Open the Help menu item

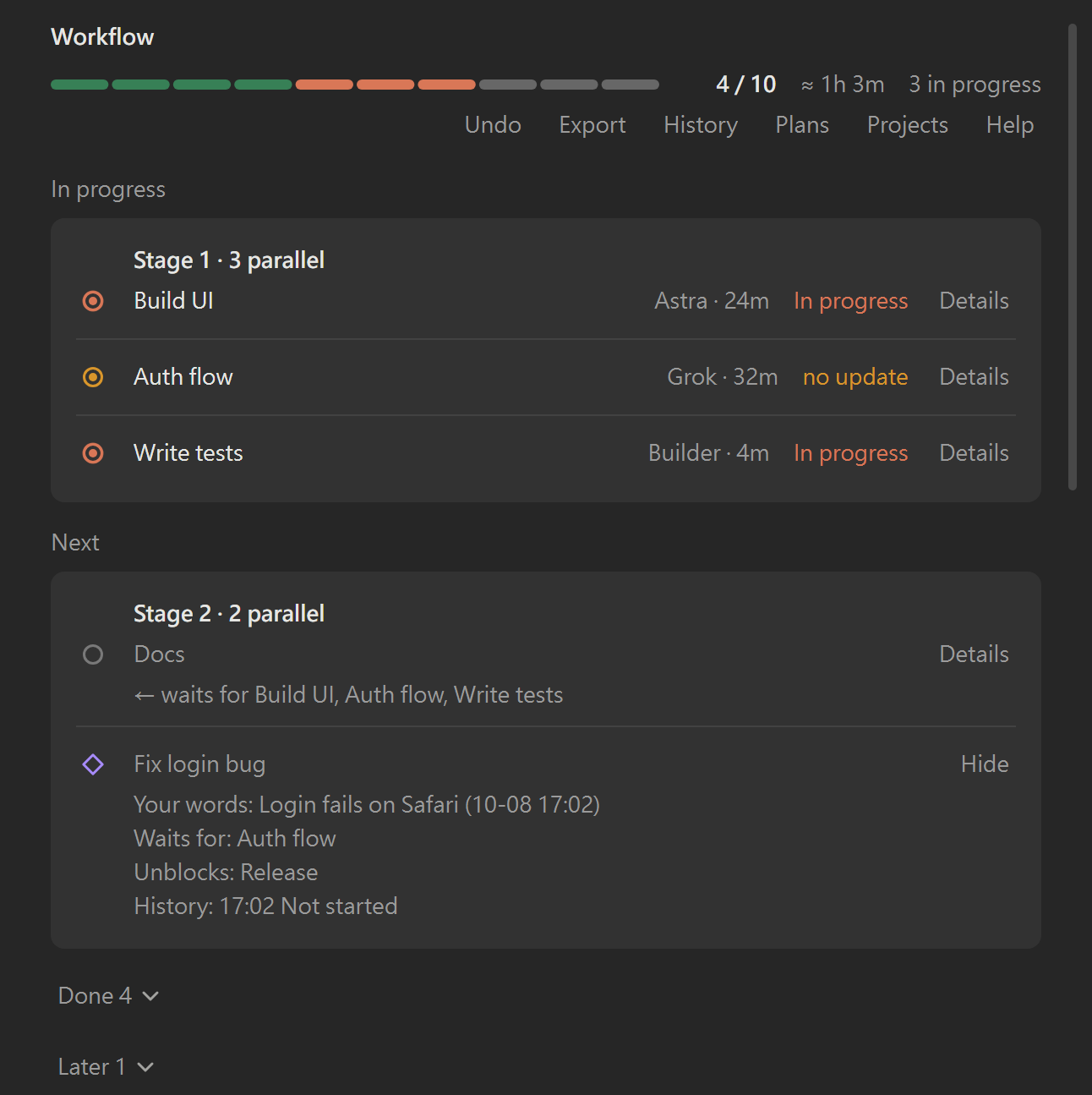coord(1010,125)
